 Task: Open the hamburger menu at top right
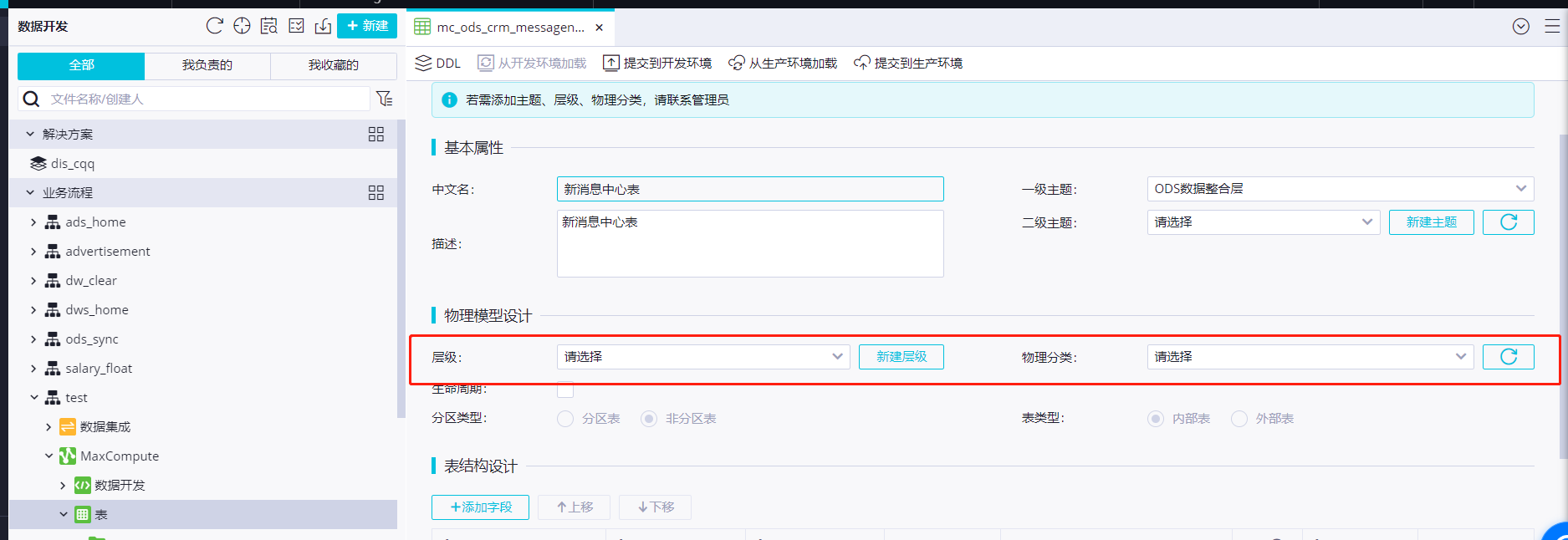pos(1552,27)
